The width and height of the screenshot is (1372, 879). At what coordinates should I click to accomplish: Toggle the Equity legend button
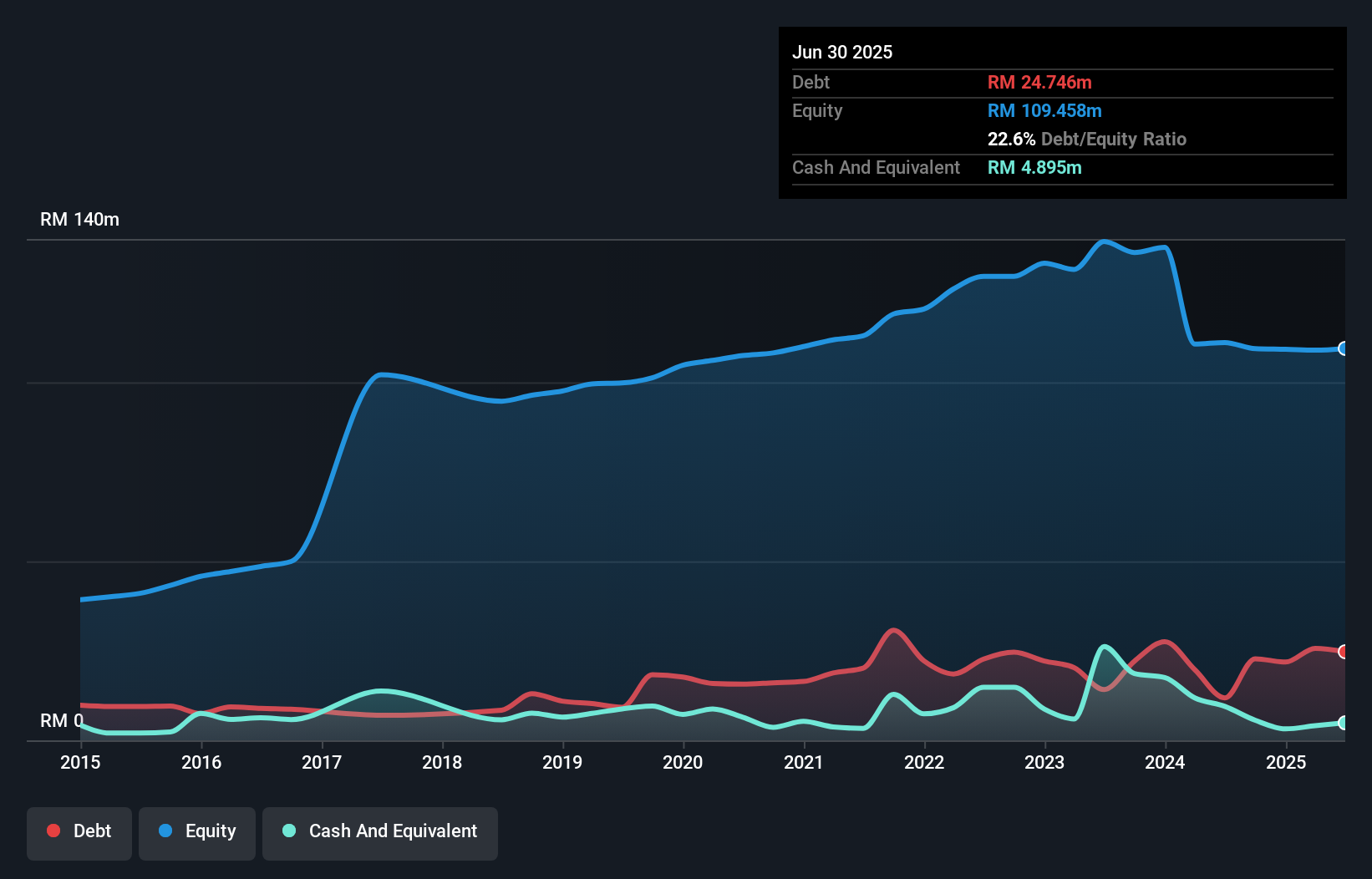[197, 833]
